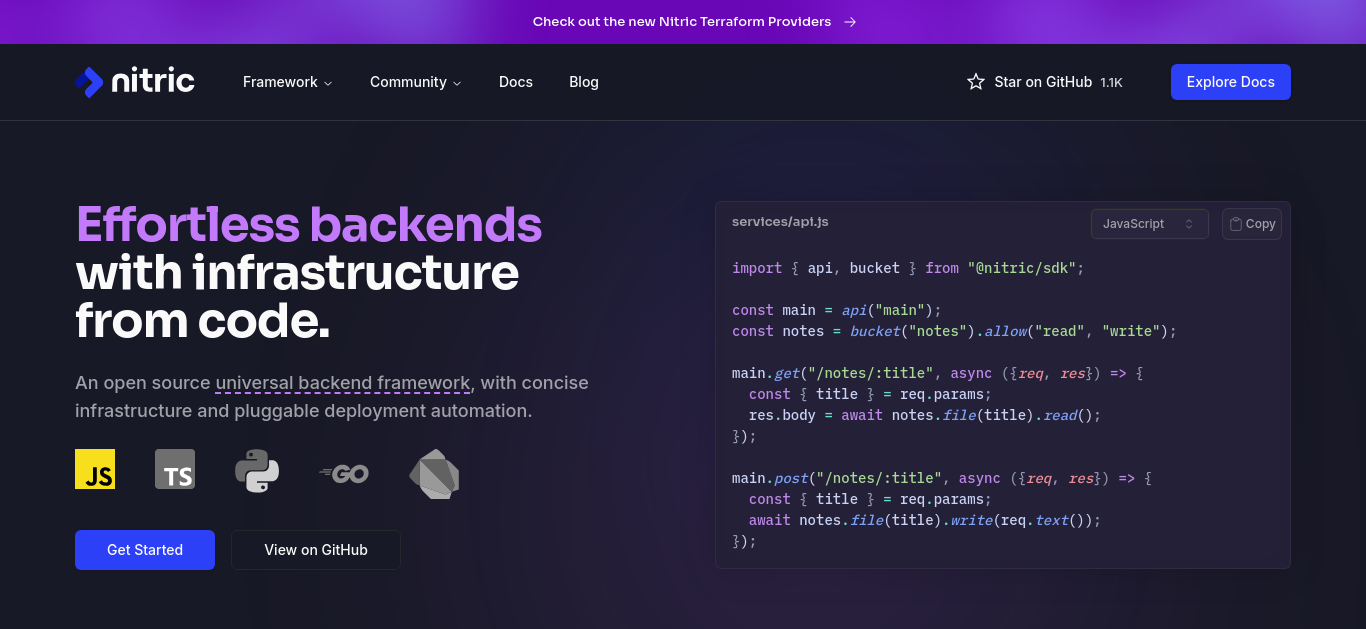Click the Get Started button
Viewport: 1366px width, 629px height.
(x=145, y=550)
